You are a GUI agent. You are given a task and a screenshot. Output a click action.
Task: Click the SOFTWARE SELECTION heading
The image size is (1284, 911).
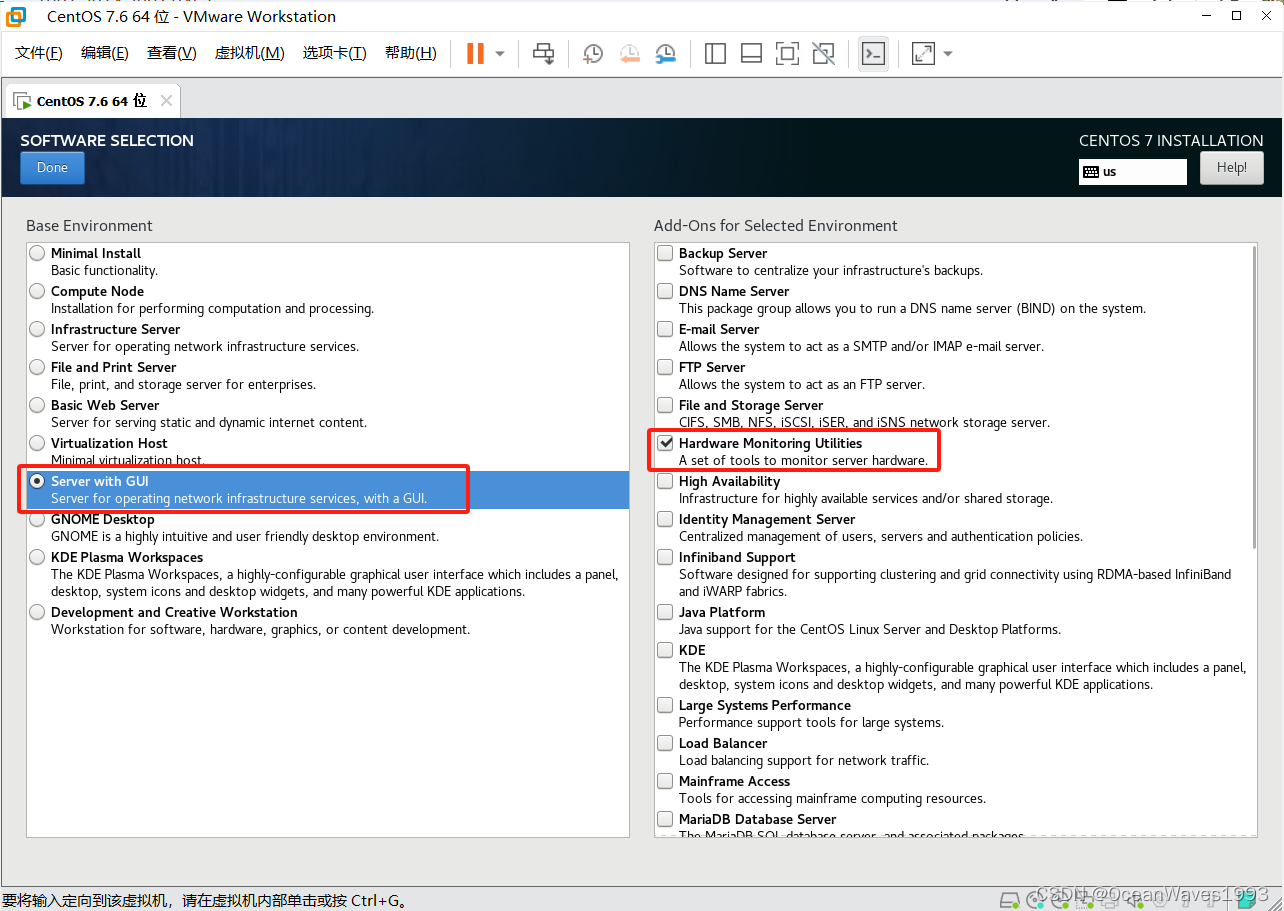tap(107, 141)
